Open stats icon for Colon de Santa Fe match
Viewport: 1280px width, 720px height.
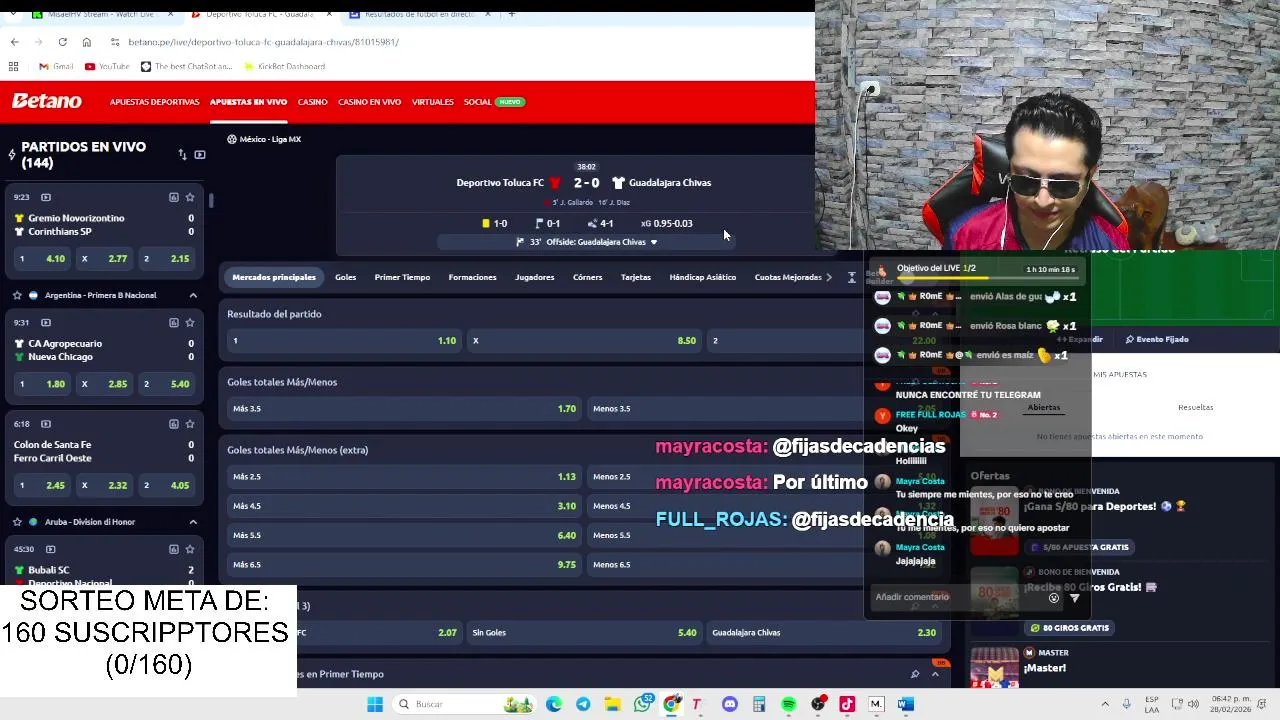(x=173, y=424)
